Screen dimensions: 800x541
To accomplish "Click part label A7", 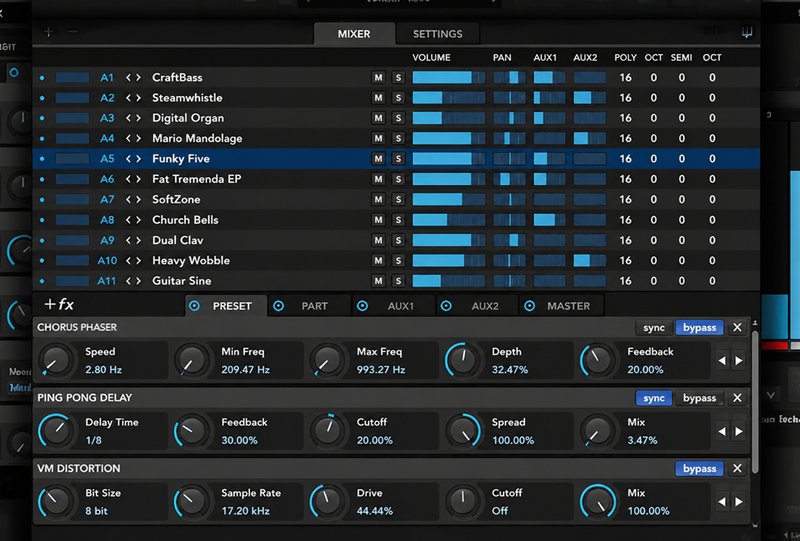I will pyautogui.click(x=107, y=200).
